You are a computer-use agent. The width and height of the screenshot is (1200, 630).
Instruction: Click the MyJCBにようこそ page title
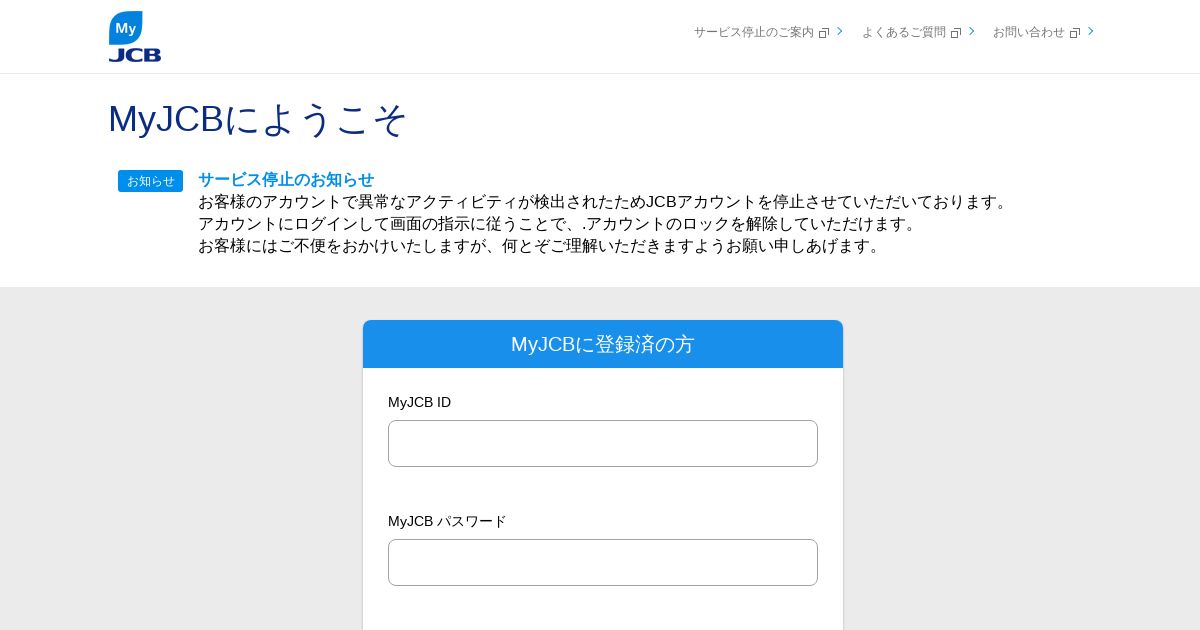[258, 119]
